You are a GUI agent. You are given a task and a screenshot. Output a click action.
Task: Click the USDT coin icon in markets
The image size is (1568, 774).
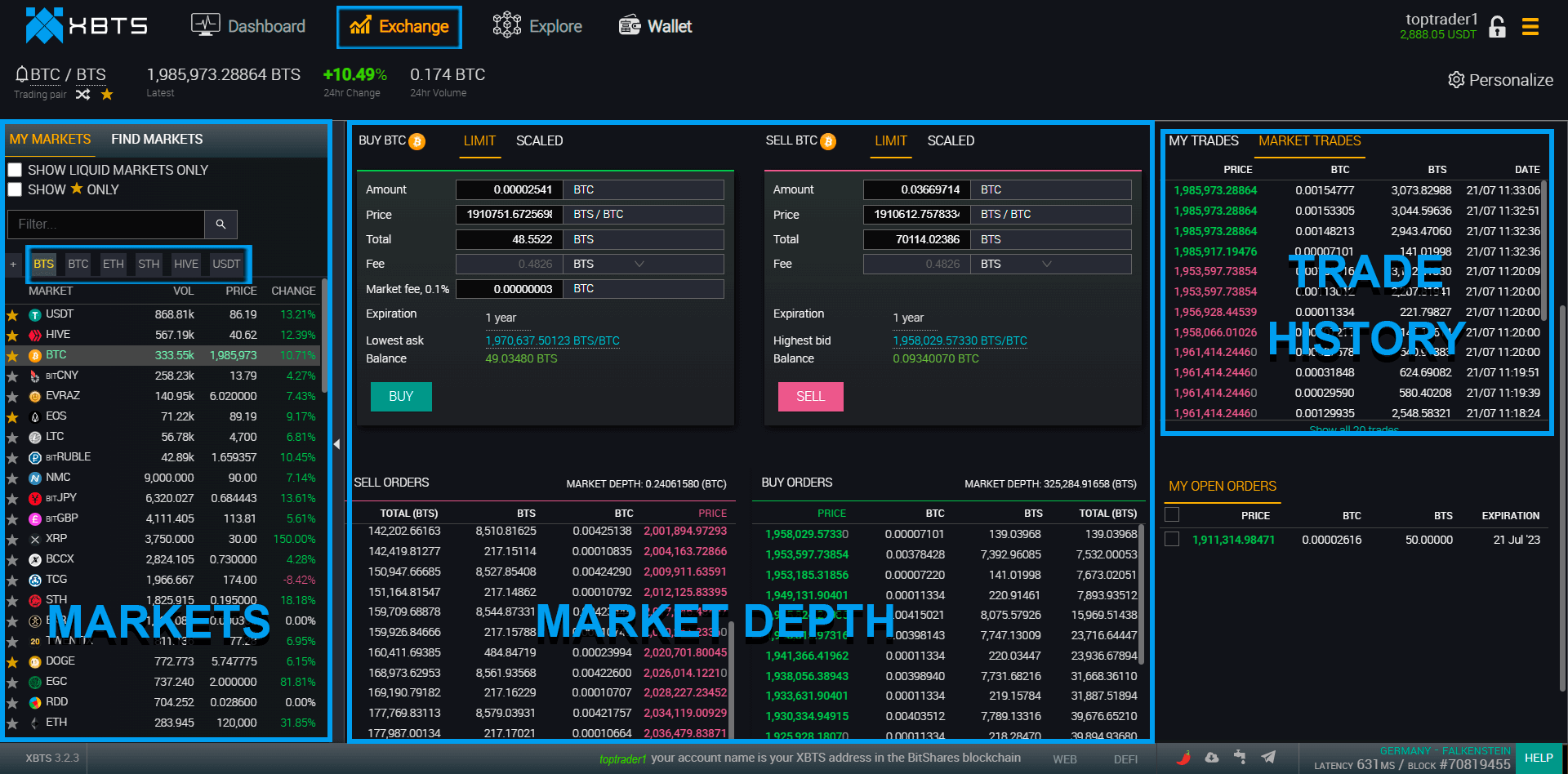pos(35,314)
